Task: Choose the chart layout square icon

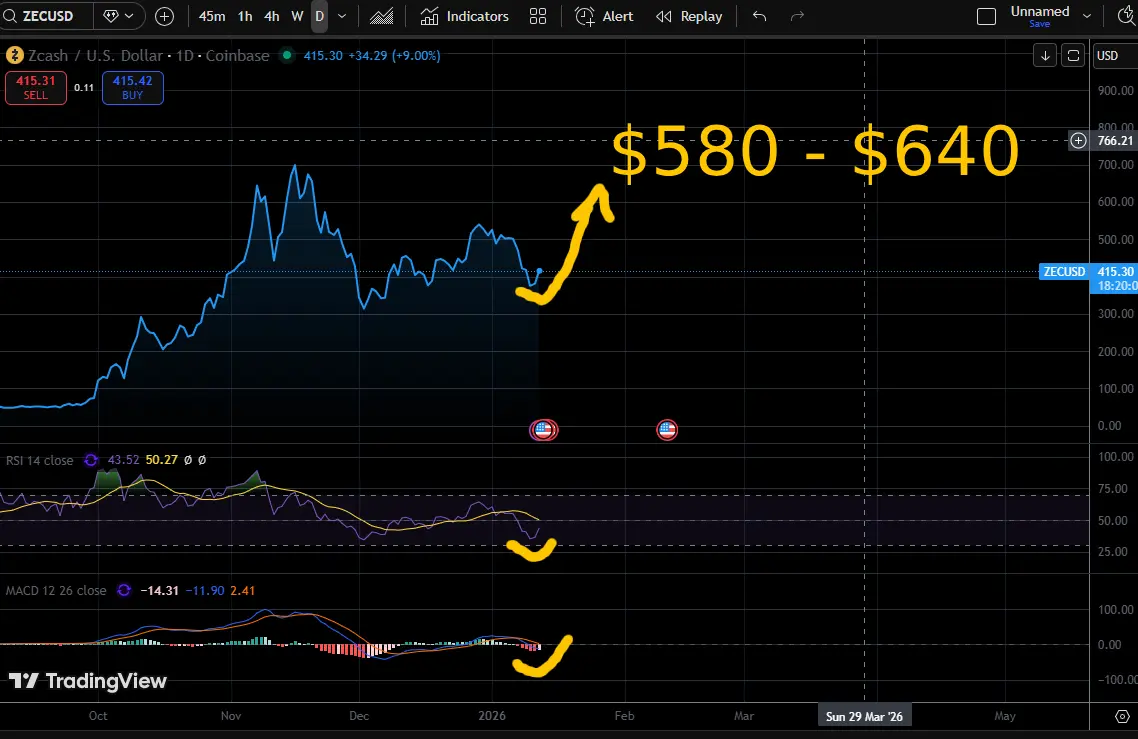Action: point(986,16)
